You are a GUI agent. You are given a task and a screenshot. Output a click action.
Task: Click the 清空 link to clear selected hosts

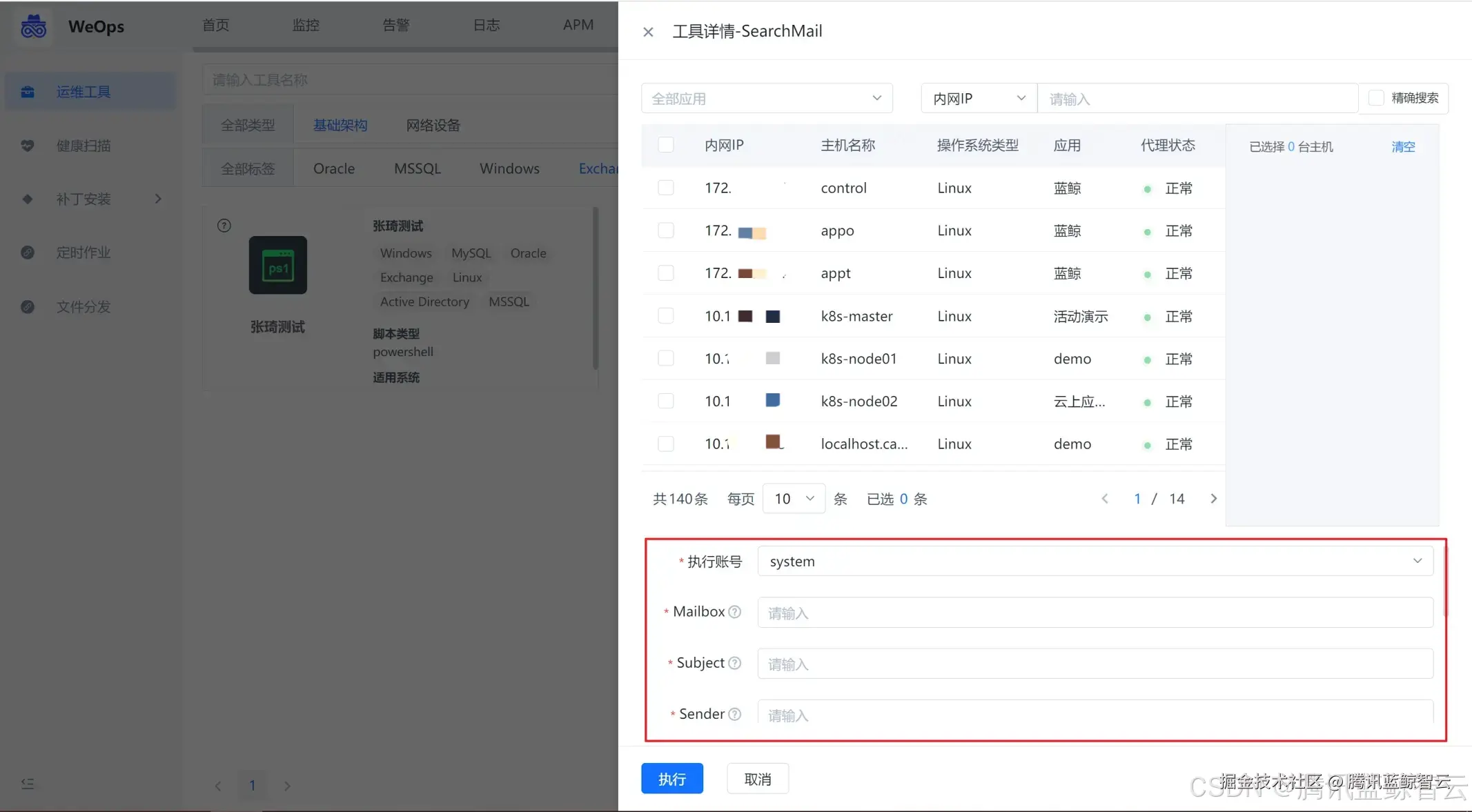coord(1403,146)
